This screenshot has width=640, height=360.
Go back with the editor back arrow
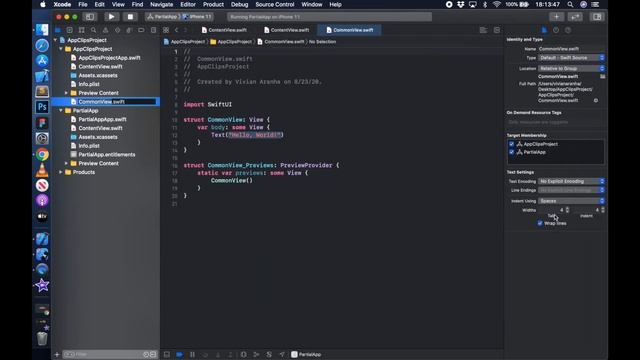point(176,30)
